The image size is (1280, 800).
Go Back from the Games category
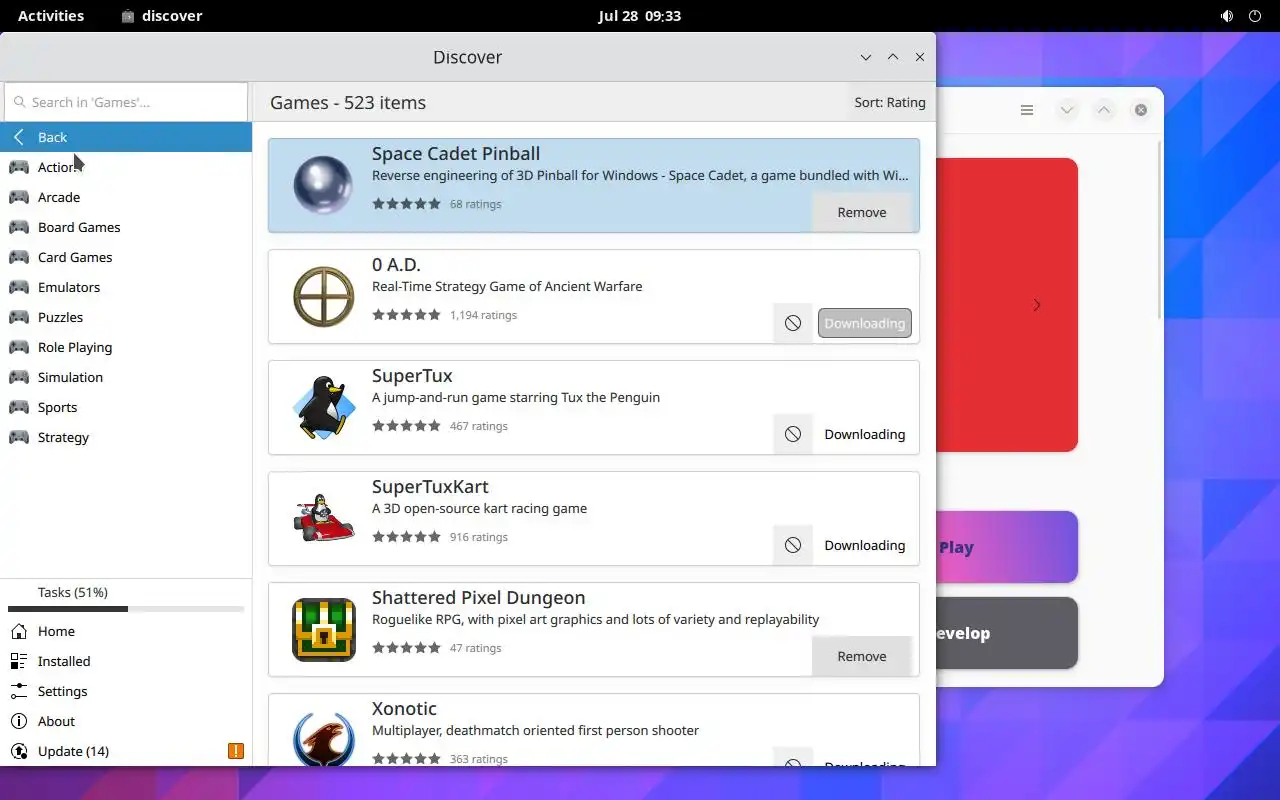[126, 137]
